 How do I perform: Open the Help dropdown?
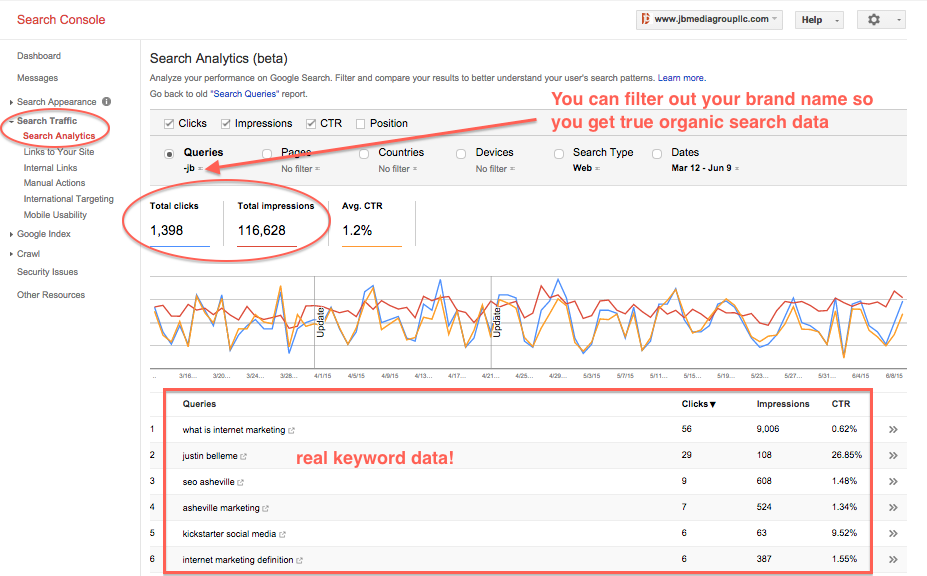pyautogui.click(x=819, y=20)
